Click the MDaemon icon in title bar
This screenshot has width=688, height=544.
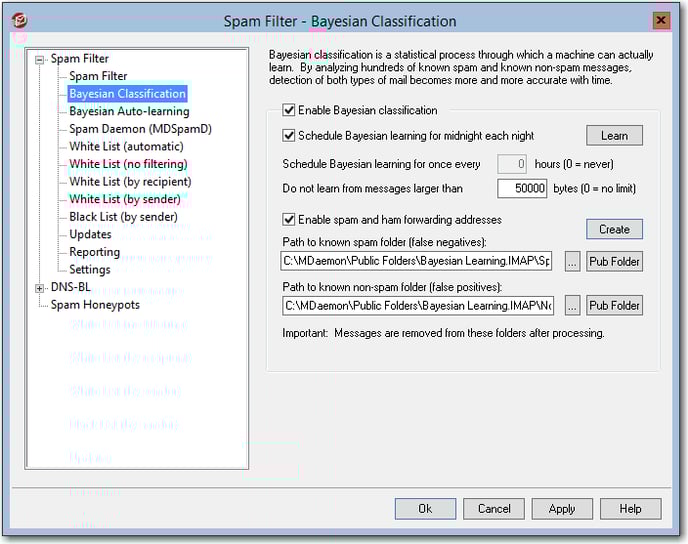point(19,20)
